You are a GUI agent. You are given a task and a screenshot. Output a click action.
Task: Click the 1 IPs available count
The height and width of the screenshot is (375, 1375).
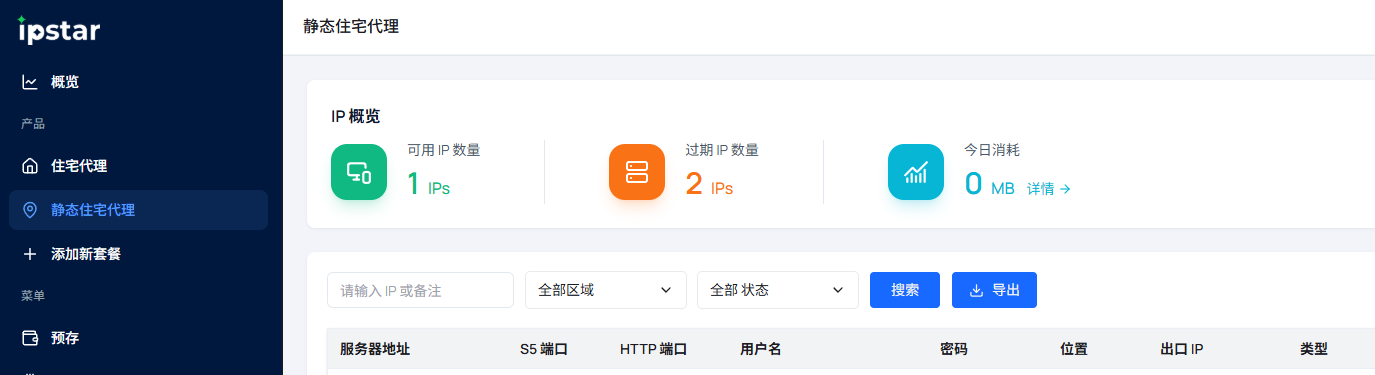coord(429,184)
